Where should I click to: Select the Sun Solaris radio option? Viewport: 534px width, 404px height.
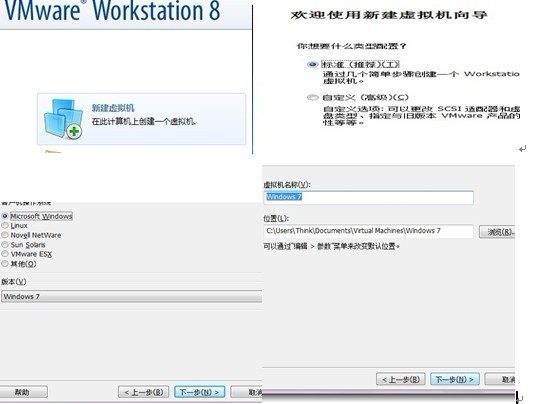(x=5, y=245)
